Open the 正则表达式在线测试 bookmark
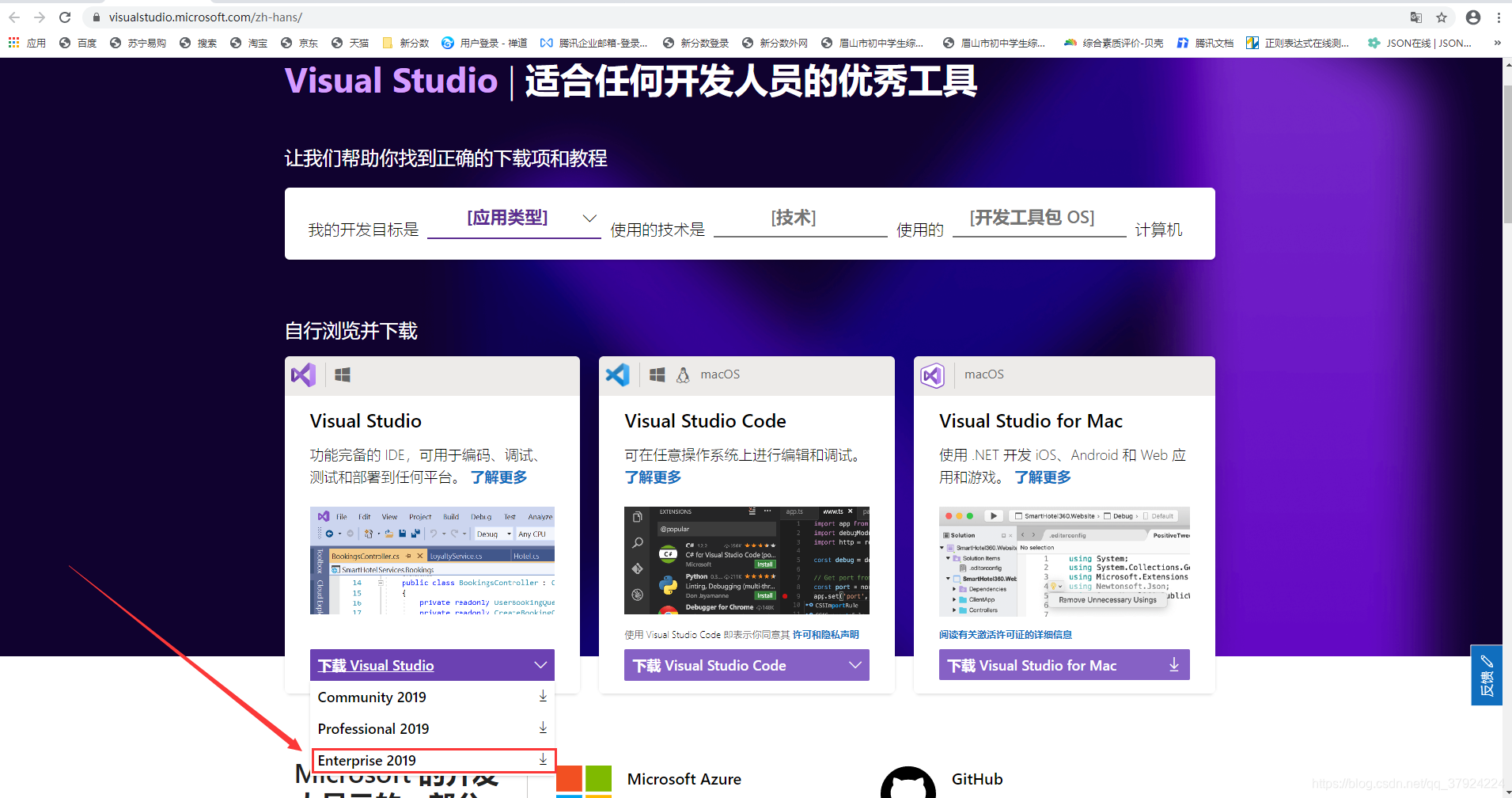 point(1298,43)
